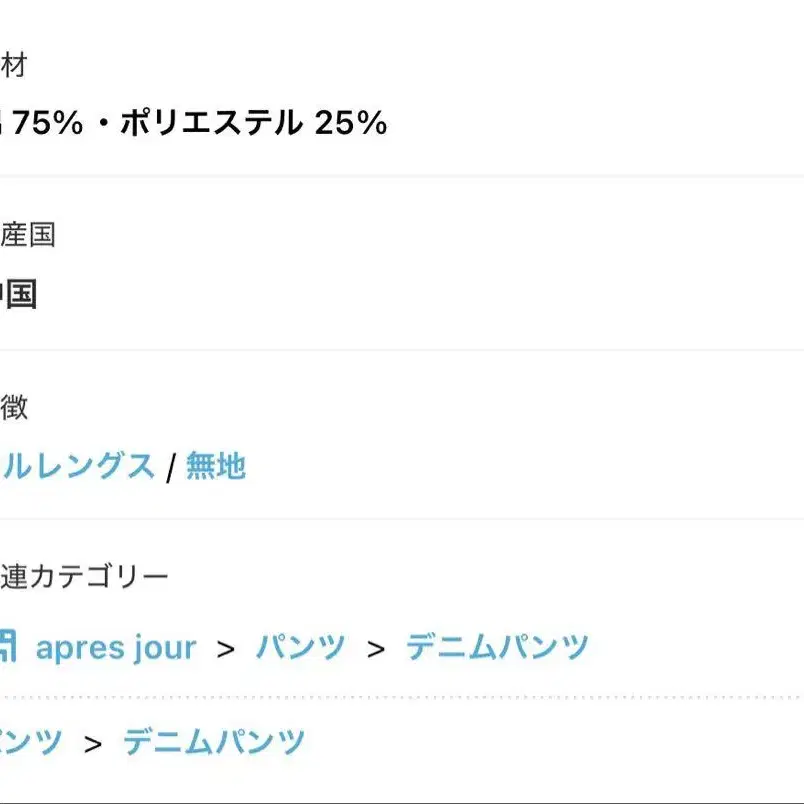804x804 pixels.
Task: Click the 材 section heading at top
Action: (14, 66)
